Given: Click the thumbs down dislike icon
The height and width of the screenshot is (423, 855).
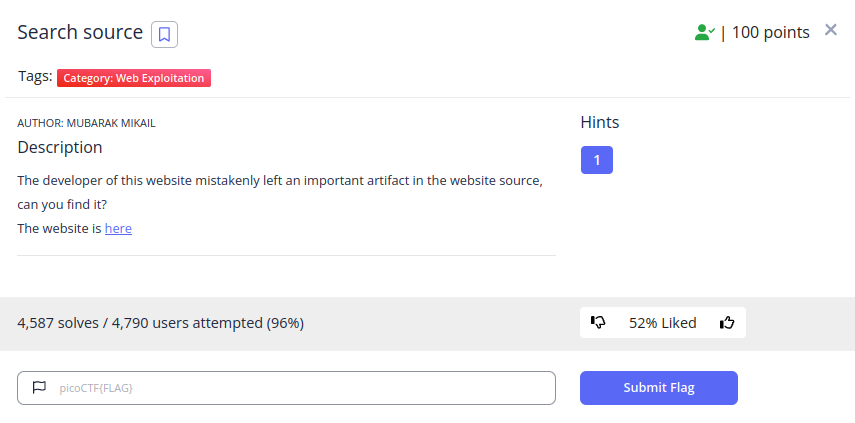Looking at the screenshot, I should (598, 323).
